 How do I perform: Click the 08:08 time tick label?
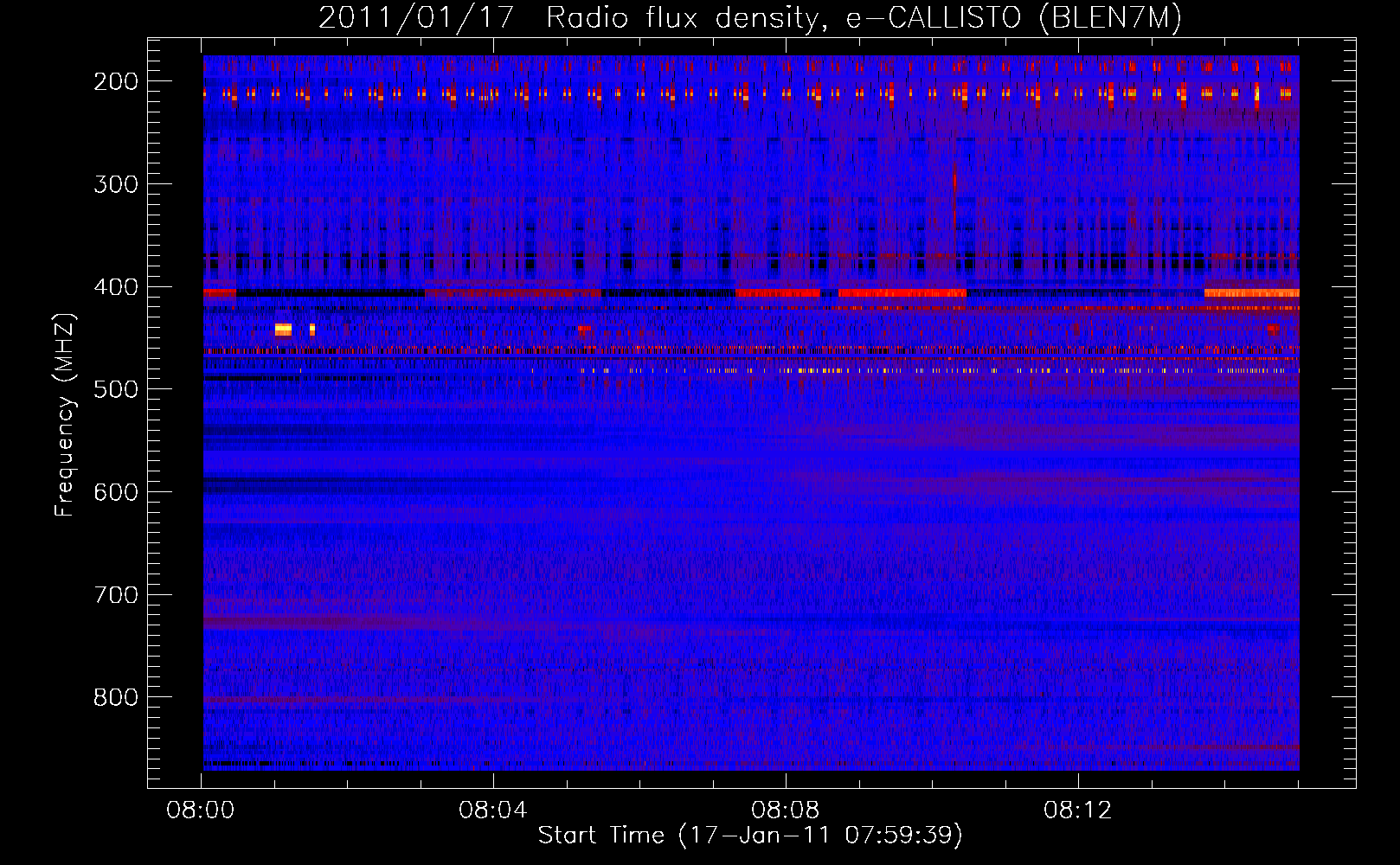(x=786, y=811)
